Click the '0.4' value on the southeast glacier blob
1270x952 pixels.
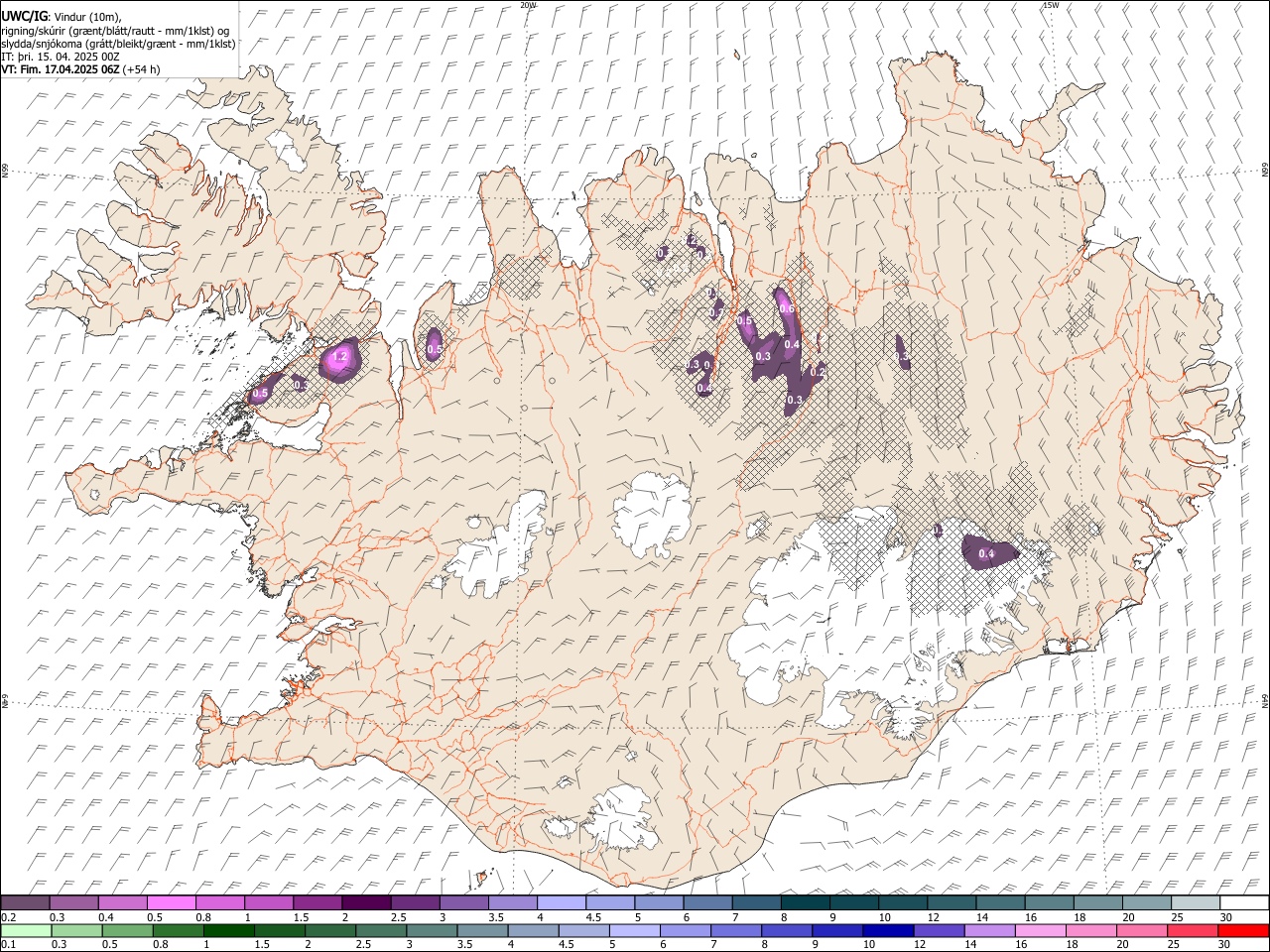(x=986, y=553)
